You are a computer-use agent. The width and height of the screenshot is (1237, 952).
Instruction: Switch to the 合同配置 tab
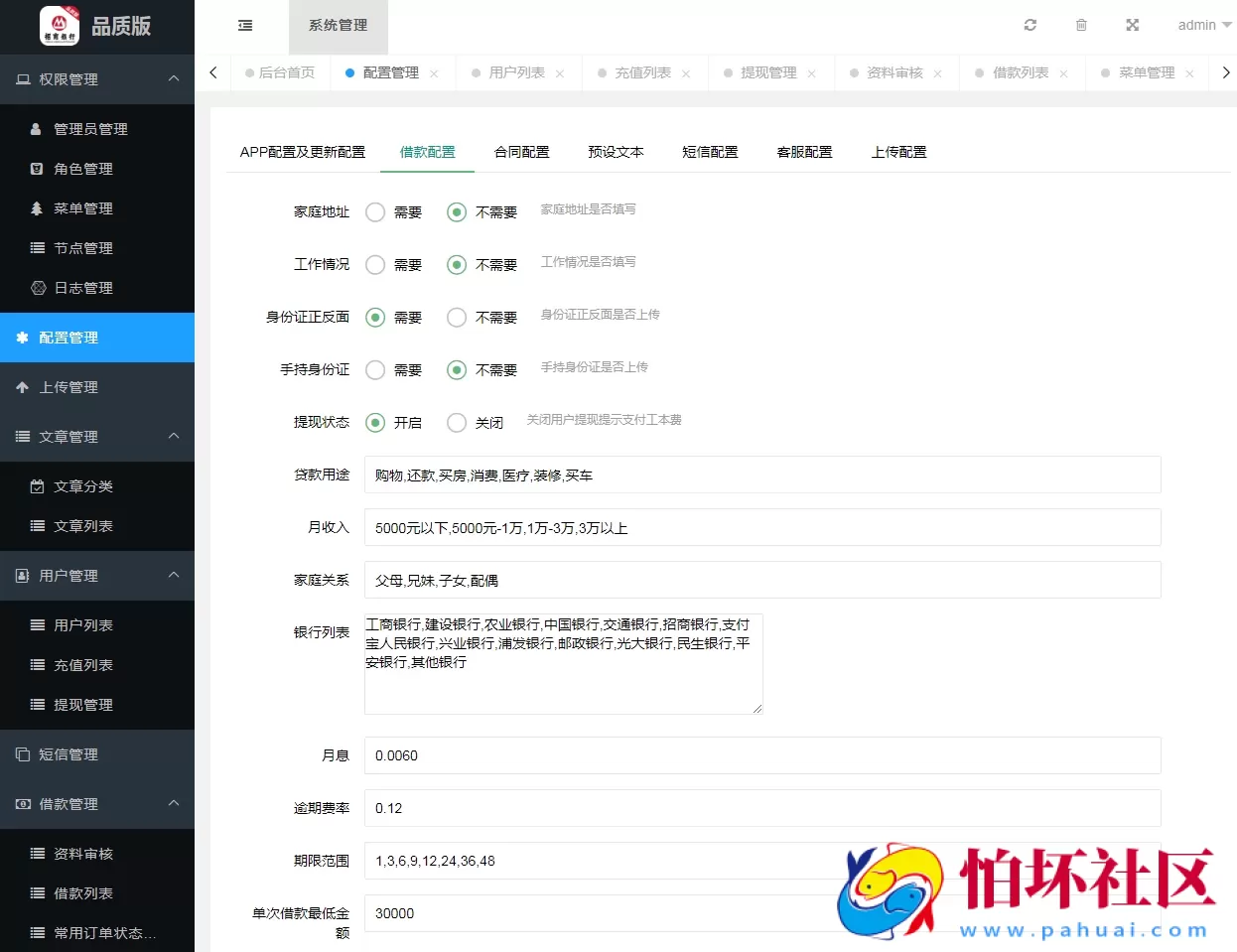tap(520, 152)
